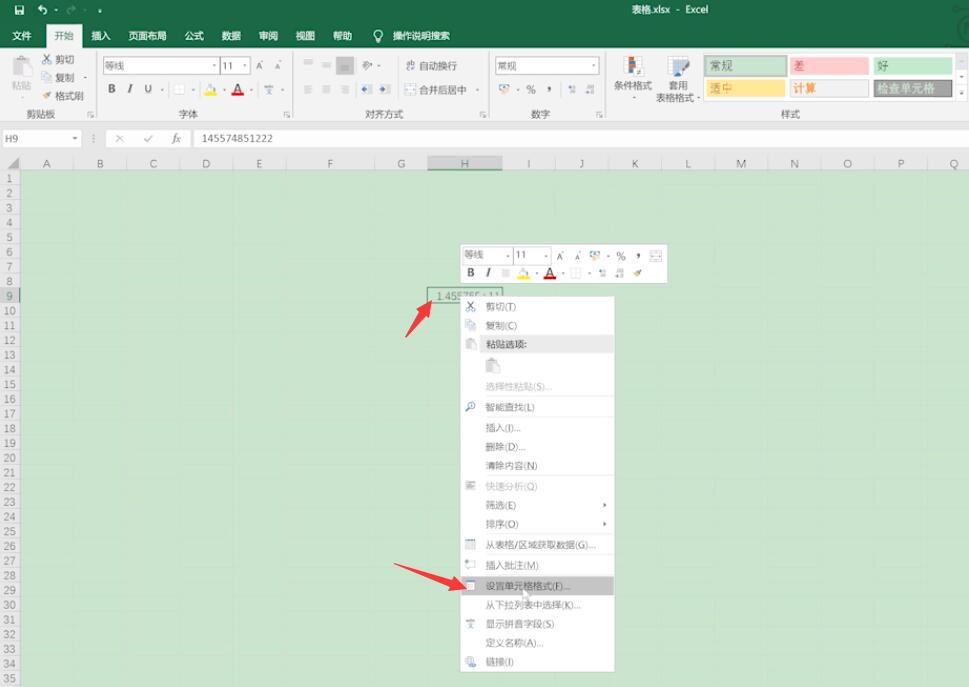Click the Format Painter brush icon
Screen dimensions: 969x687
click(46, 96)
